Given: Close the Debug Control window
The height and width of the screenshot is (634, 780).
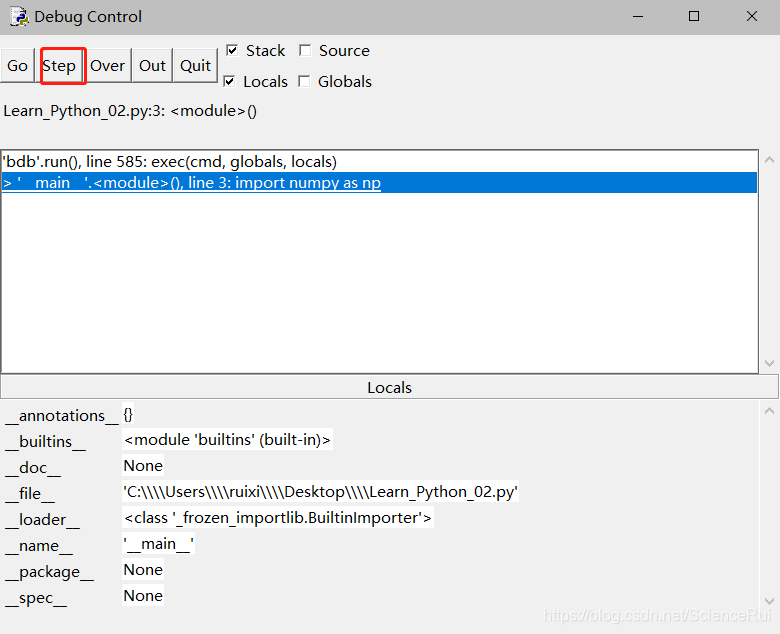Looking at the screenshot, I should point(752,16).
